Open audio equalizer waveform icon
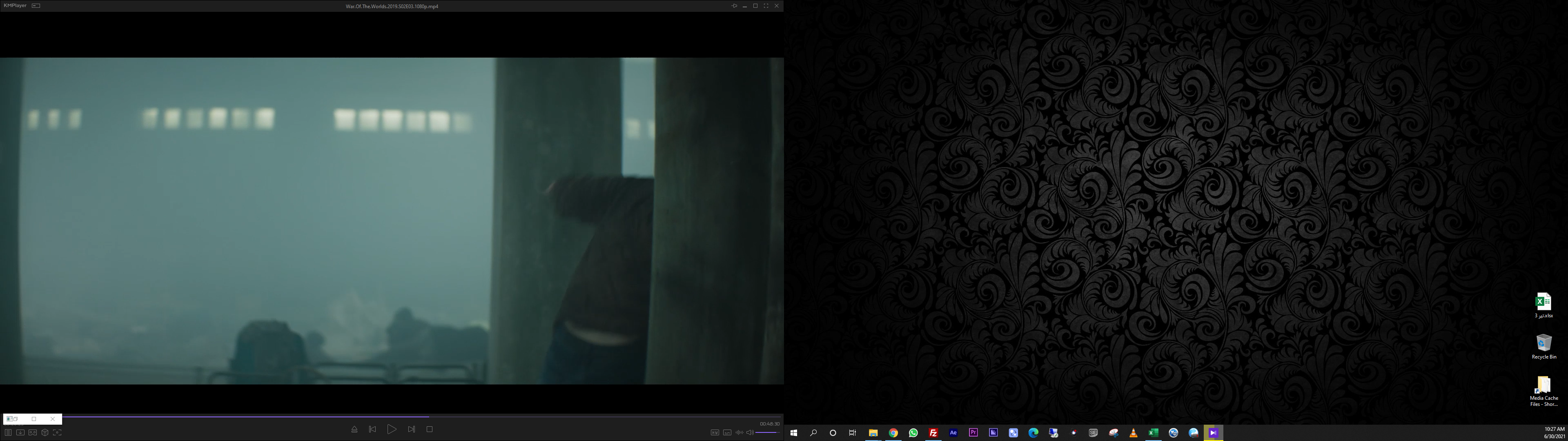This screenshot has height=441, width=1568. pyautogui.click(x=739, y=432)
